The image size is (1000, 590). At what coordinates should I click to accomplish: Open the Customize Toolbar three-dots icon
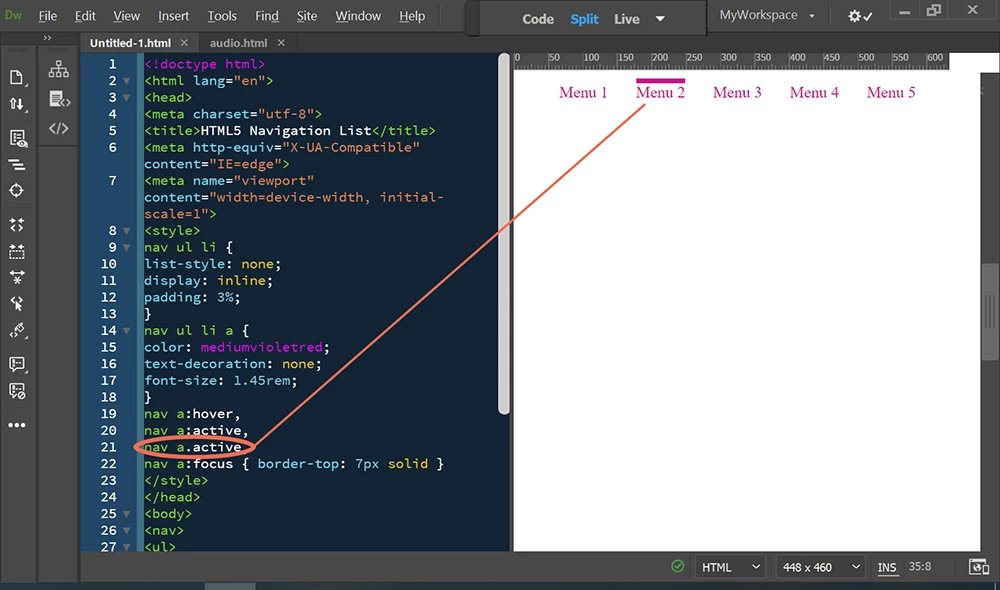click(17, 425)
